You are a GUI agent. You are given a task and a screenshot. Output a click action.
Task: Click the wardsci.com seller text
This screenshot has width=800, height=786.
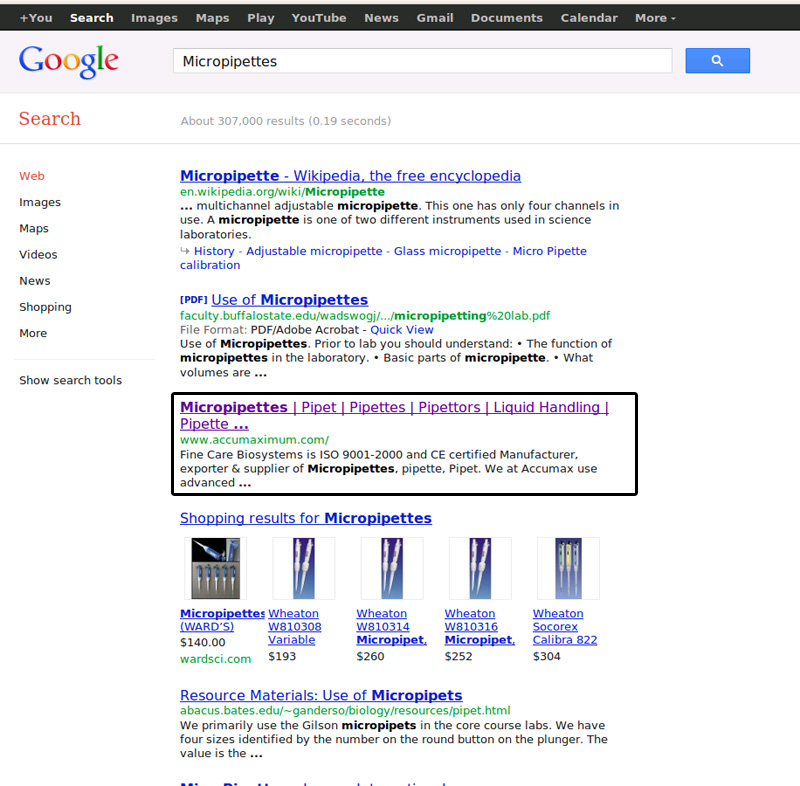click(x=215, y=659)
